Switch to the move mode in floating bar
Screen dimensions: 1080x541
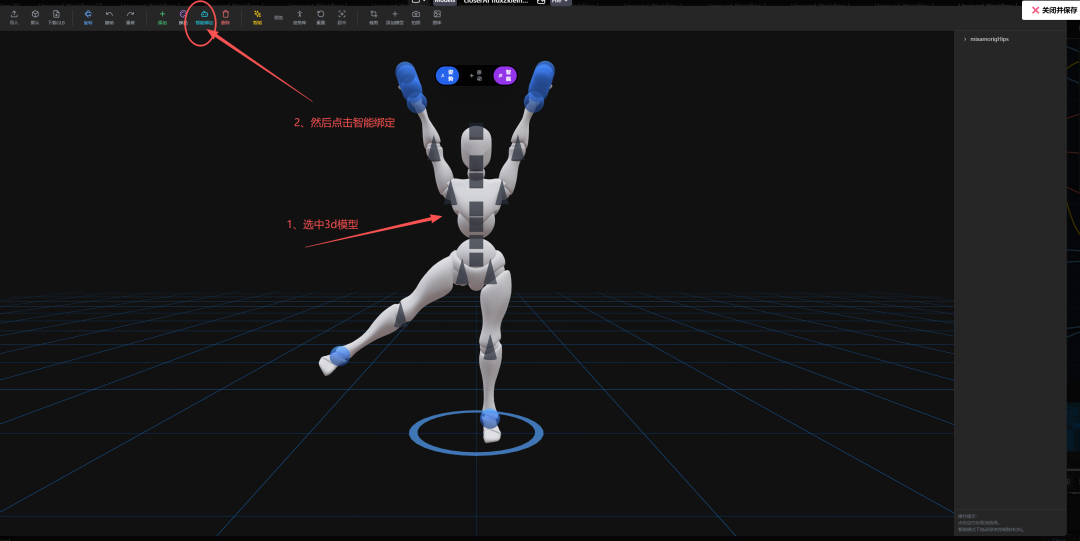click(x=476, y=76)
